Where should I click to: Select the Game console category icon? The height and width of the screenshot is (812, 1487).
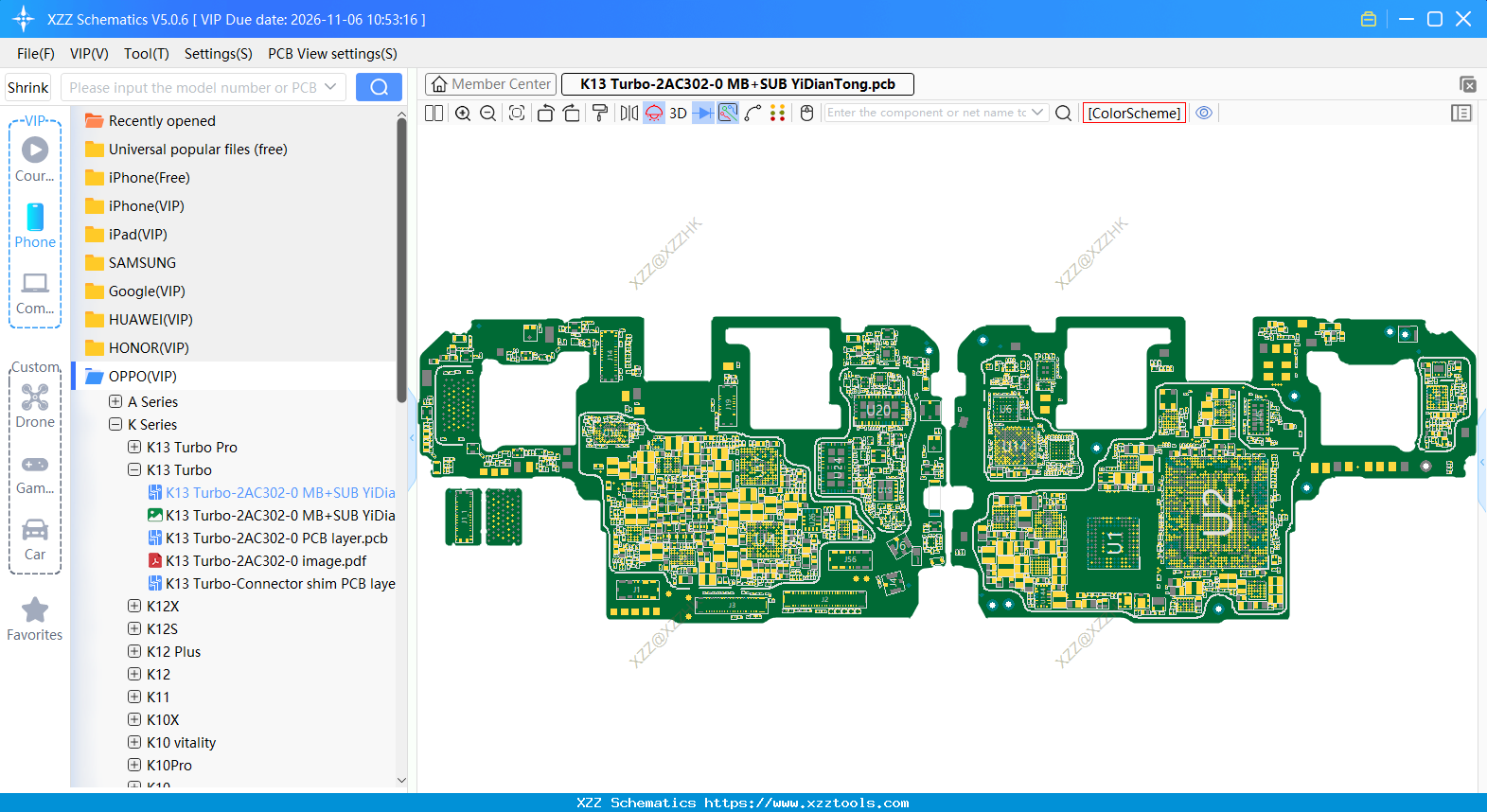coord(35,473)
